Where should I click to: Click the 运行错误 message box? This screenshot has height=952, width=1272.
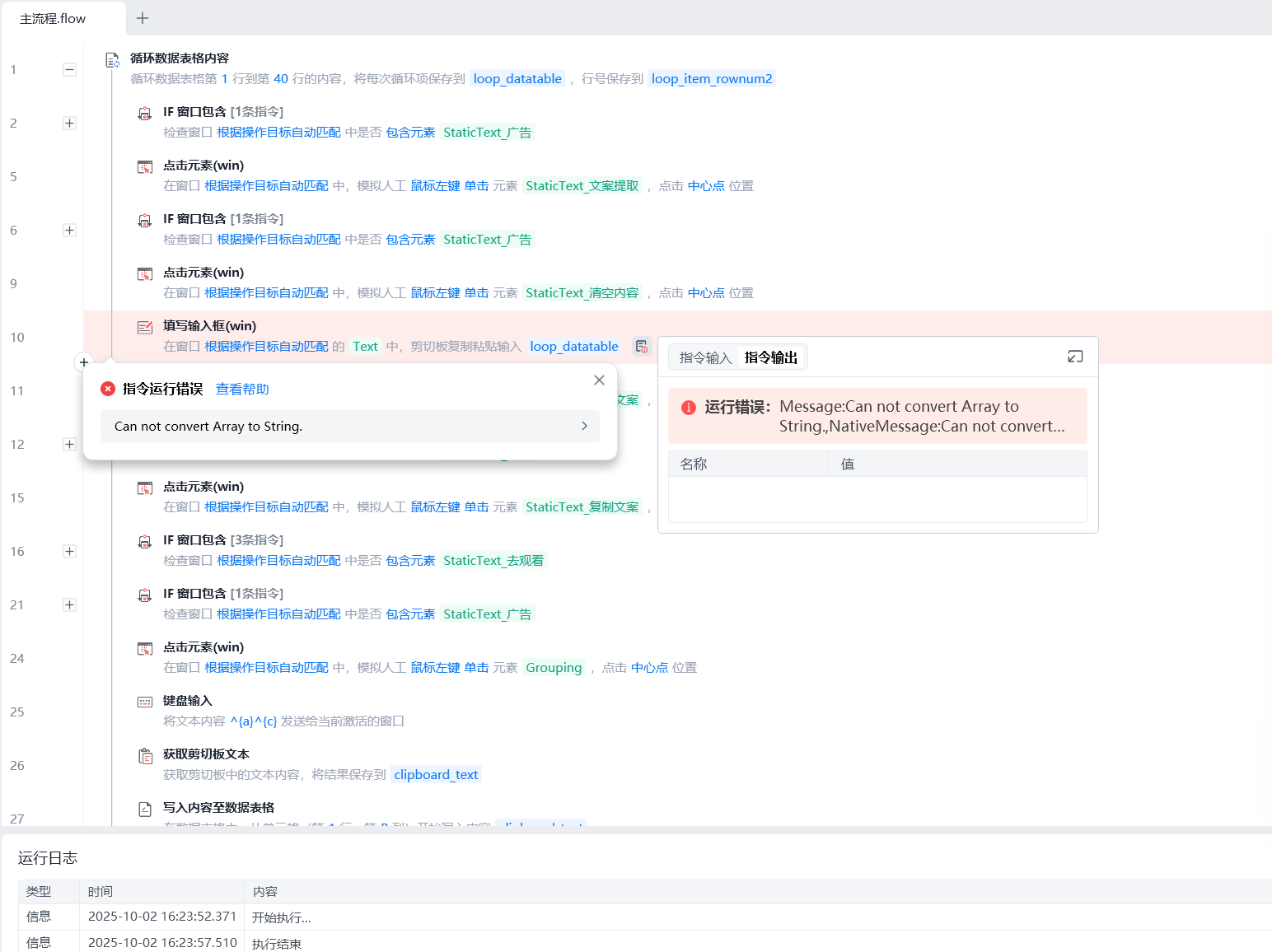(x=877, y=416)
